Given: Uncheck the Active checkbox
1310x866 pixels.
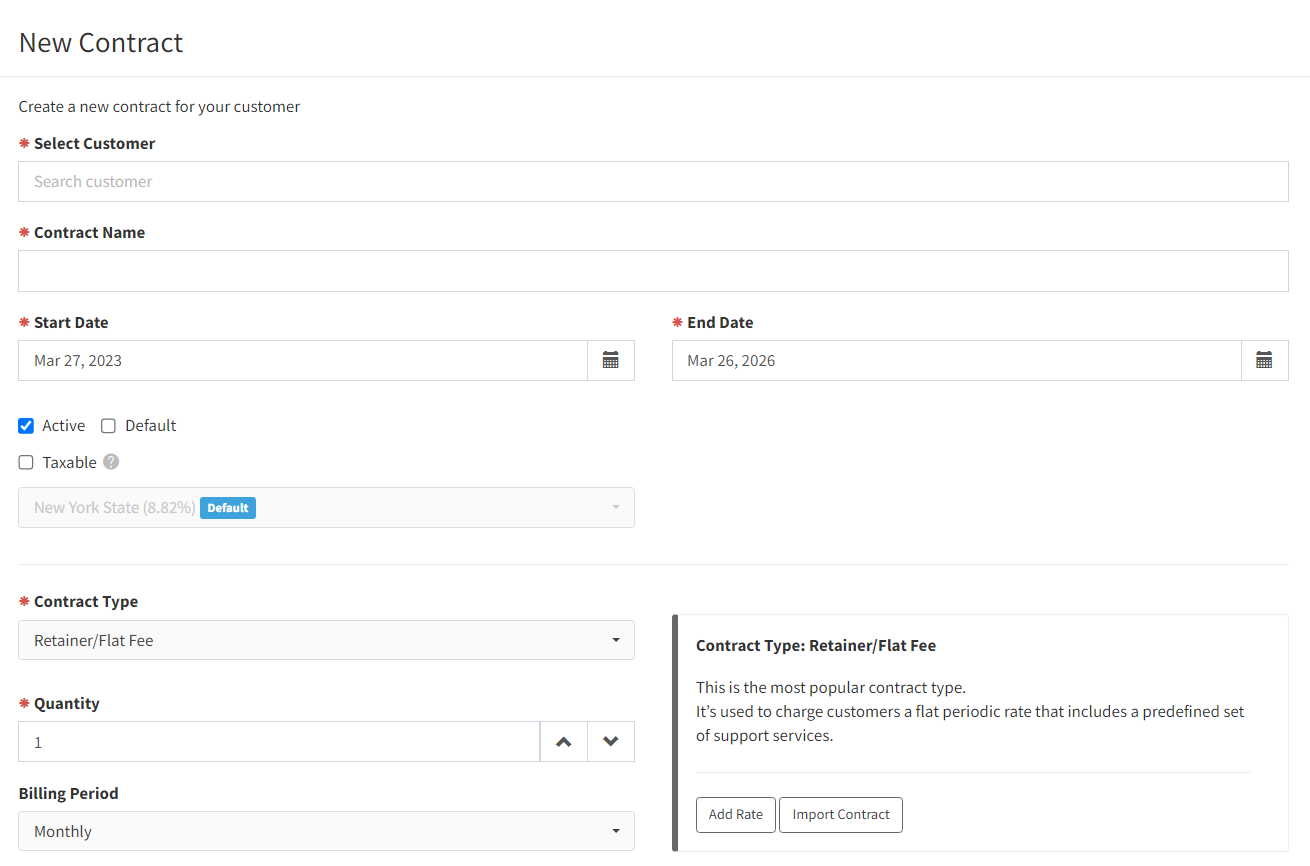Looking at the screenshot, I should [26, 426].
